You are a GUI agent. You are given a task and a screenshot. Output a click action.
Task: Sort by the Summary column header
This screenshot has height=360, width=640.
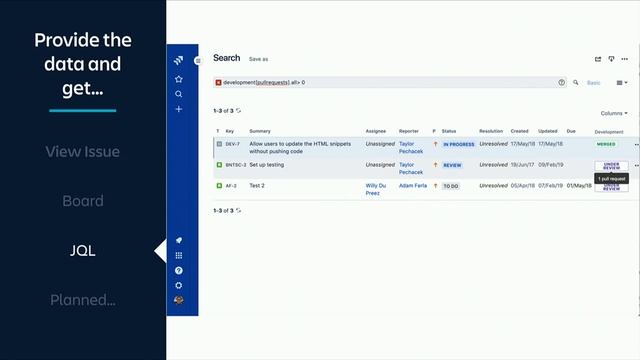tap(260, 131)
